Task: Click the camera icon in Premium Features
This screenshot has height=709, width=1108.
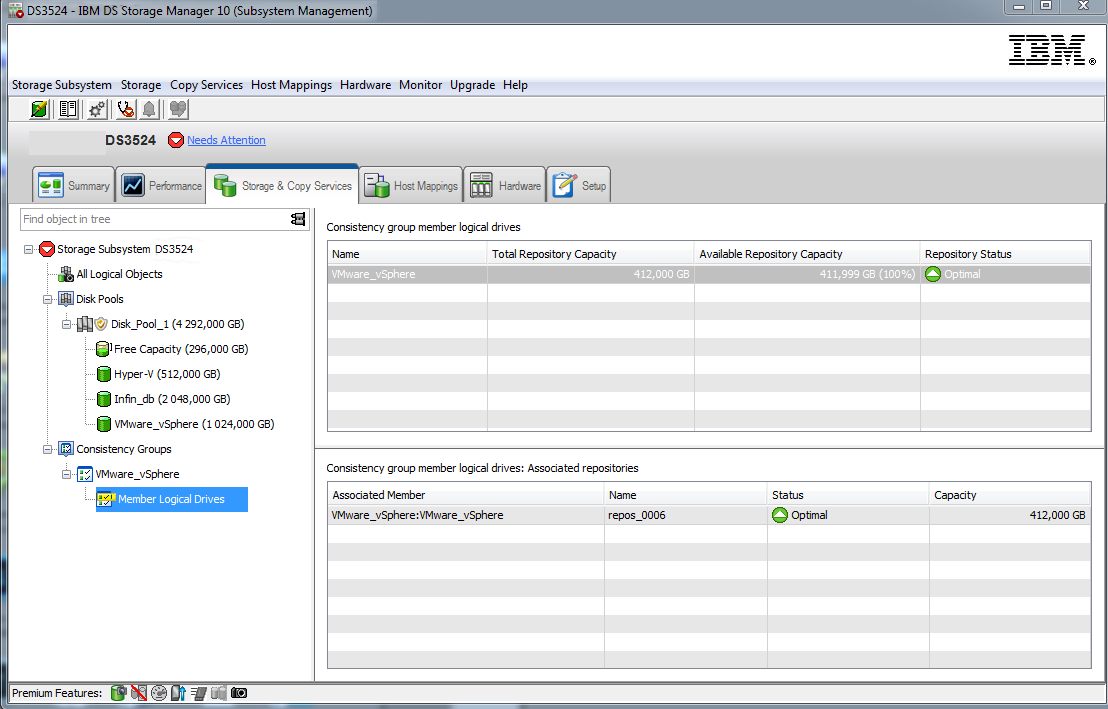Action: (239, 692)
